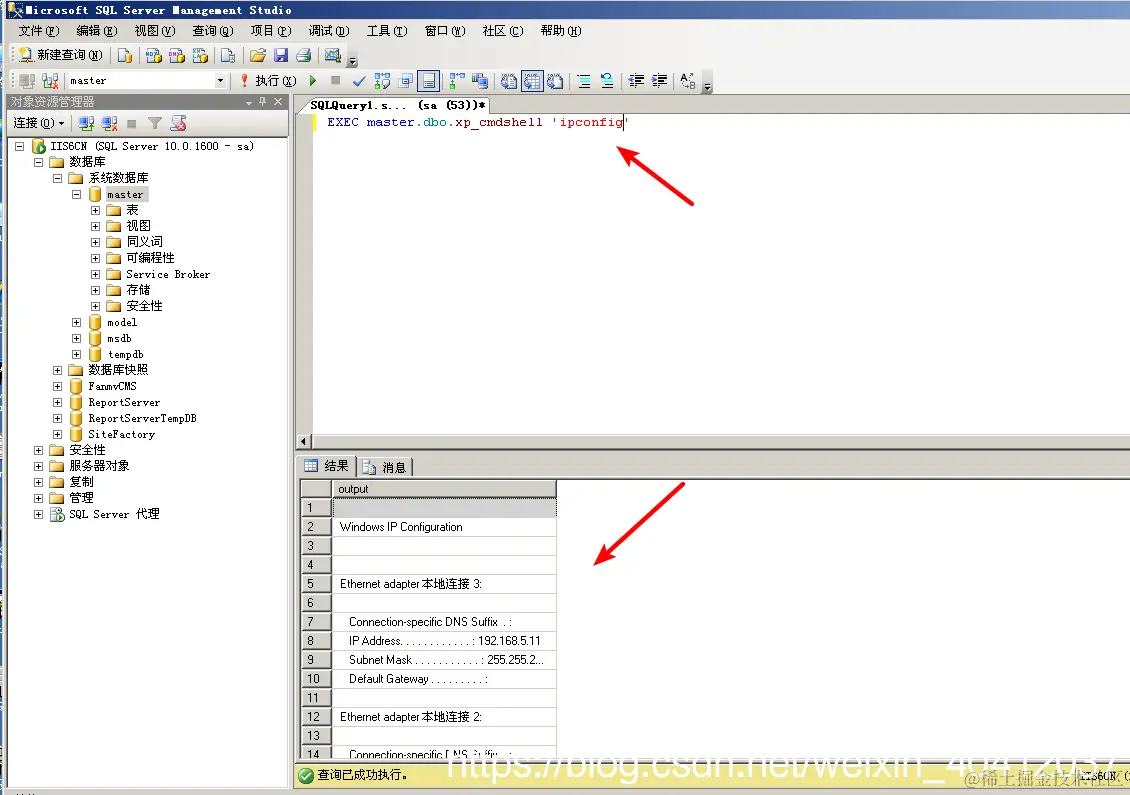Click the Open File folder icon
The height and width of the screenshot is (795, 1130).
(257, 55)
